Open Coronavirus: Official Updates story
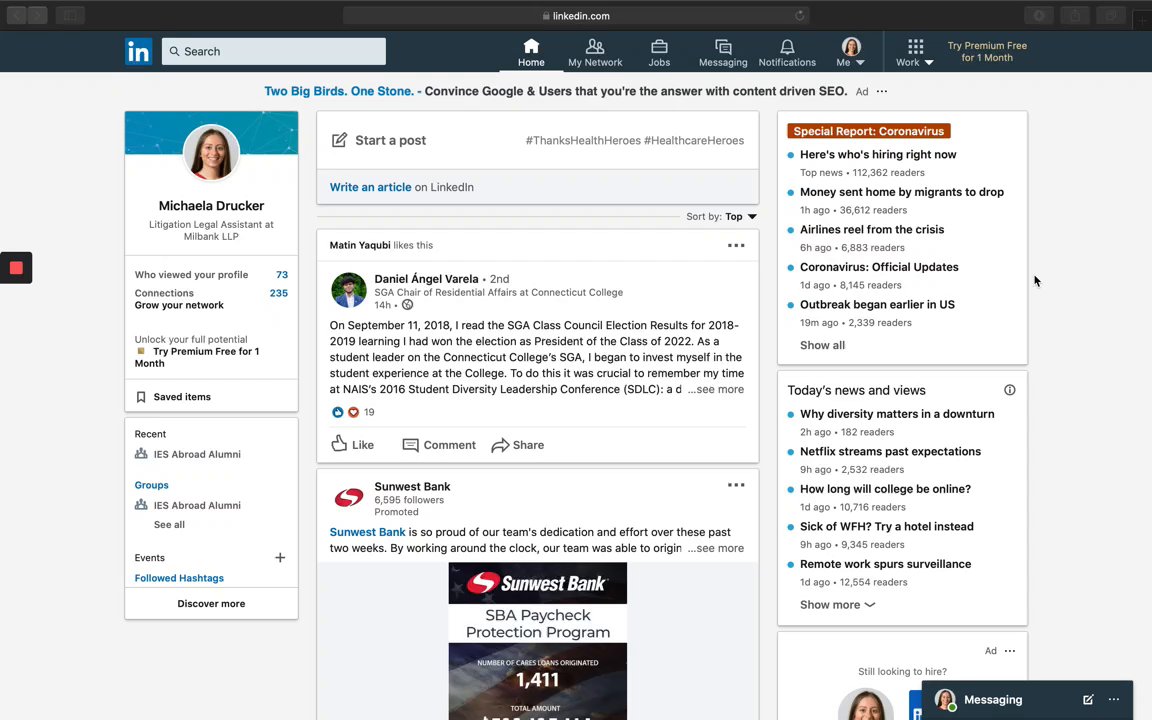 coord(879,267)
